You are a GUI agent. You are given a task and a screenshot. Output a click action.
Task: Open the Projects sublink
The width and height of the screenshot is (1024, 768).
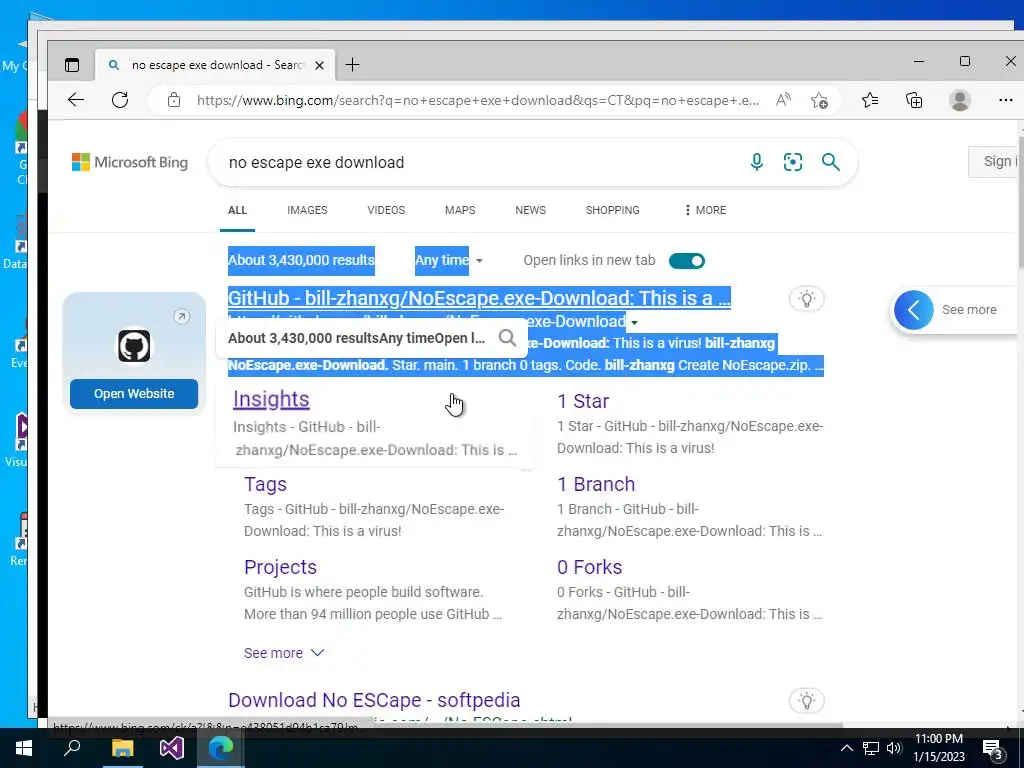pos(280,567)
